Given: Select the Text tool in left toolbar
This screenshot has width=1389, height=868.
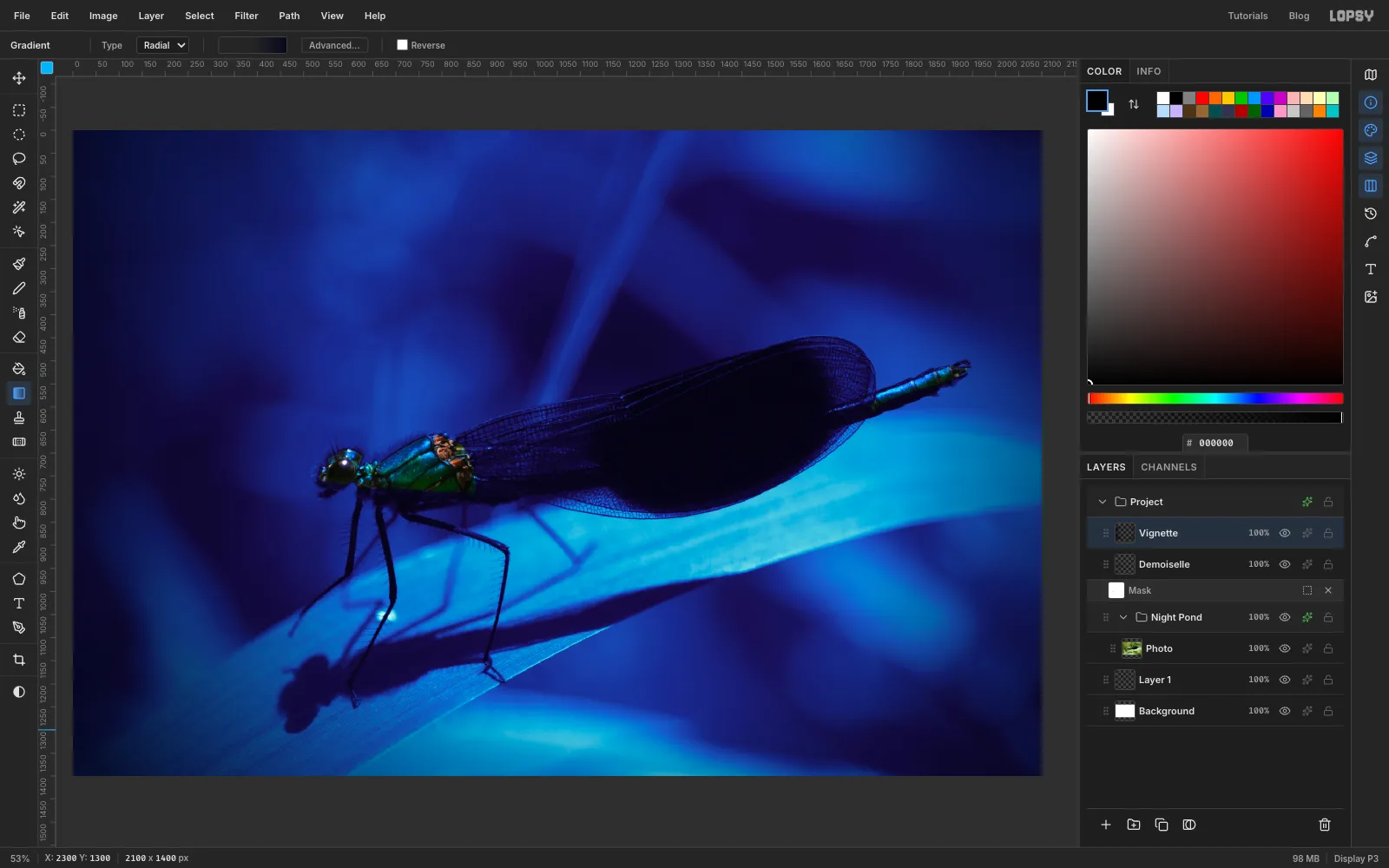Looking at the screenshot, I should point(19,603).
